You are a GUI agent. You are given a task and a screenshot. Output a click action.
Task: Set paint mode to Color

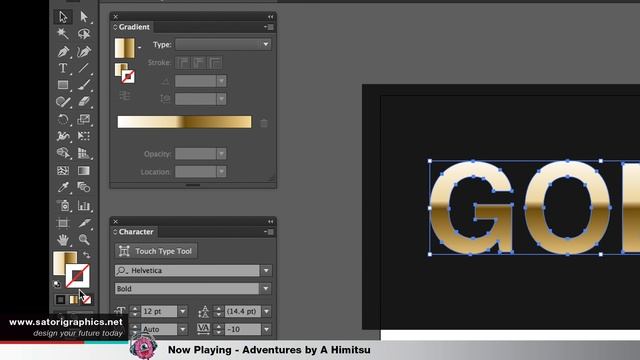[x=60, y=300]
